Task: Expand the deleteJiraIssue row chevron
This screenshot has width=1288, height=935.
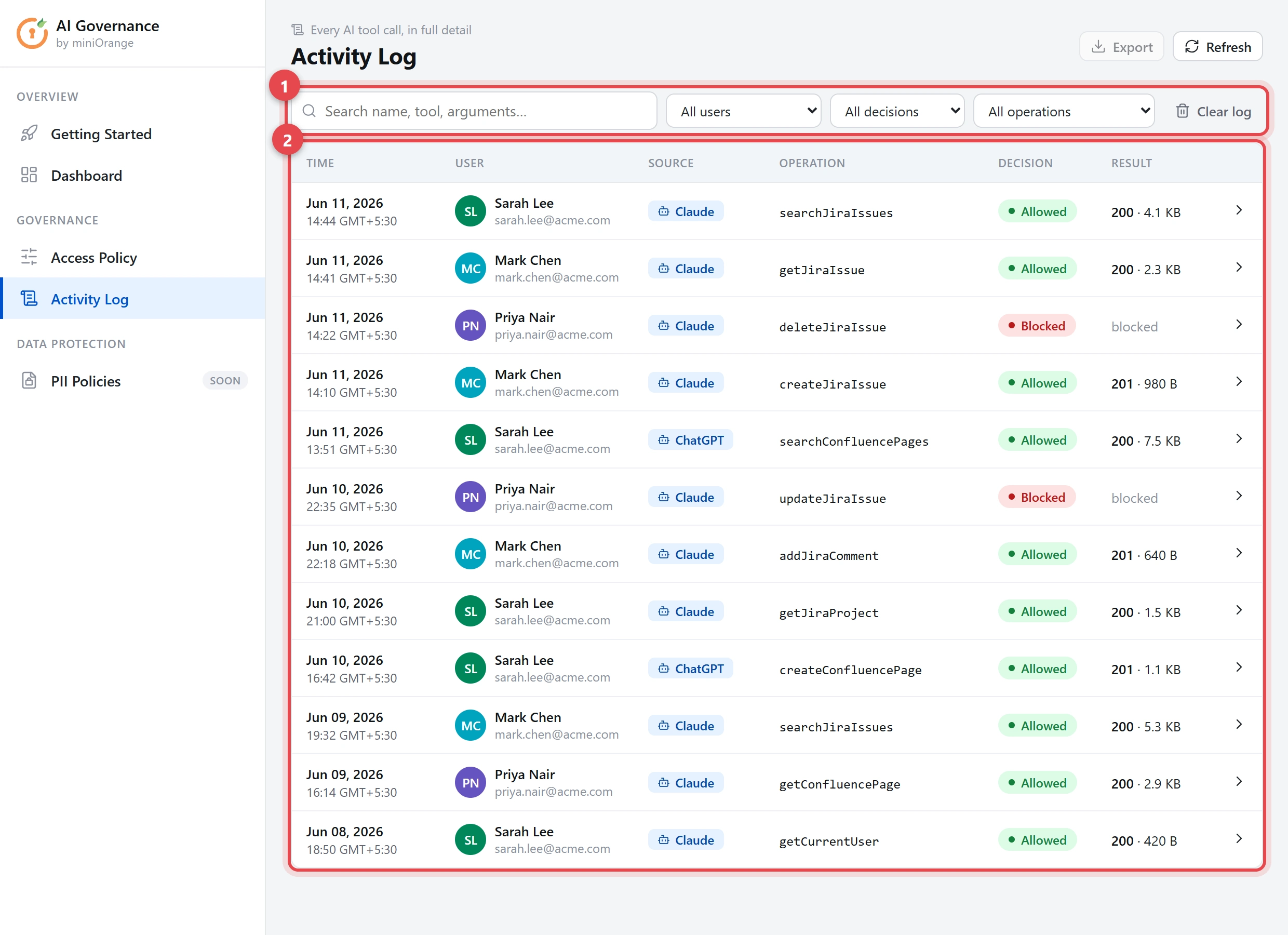Action: coord(1239,324)
